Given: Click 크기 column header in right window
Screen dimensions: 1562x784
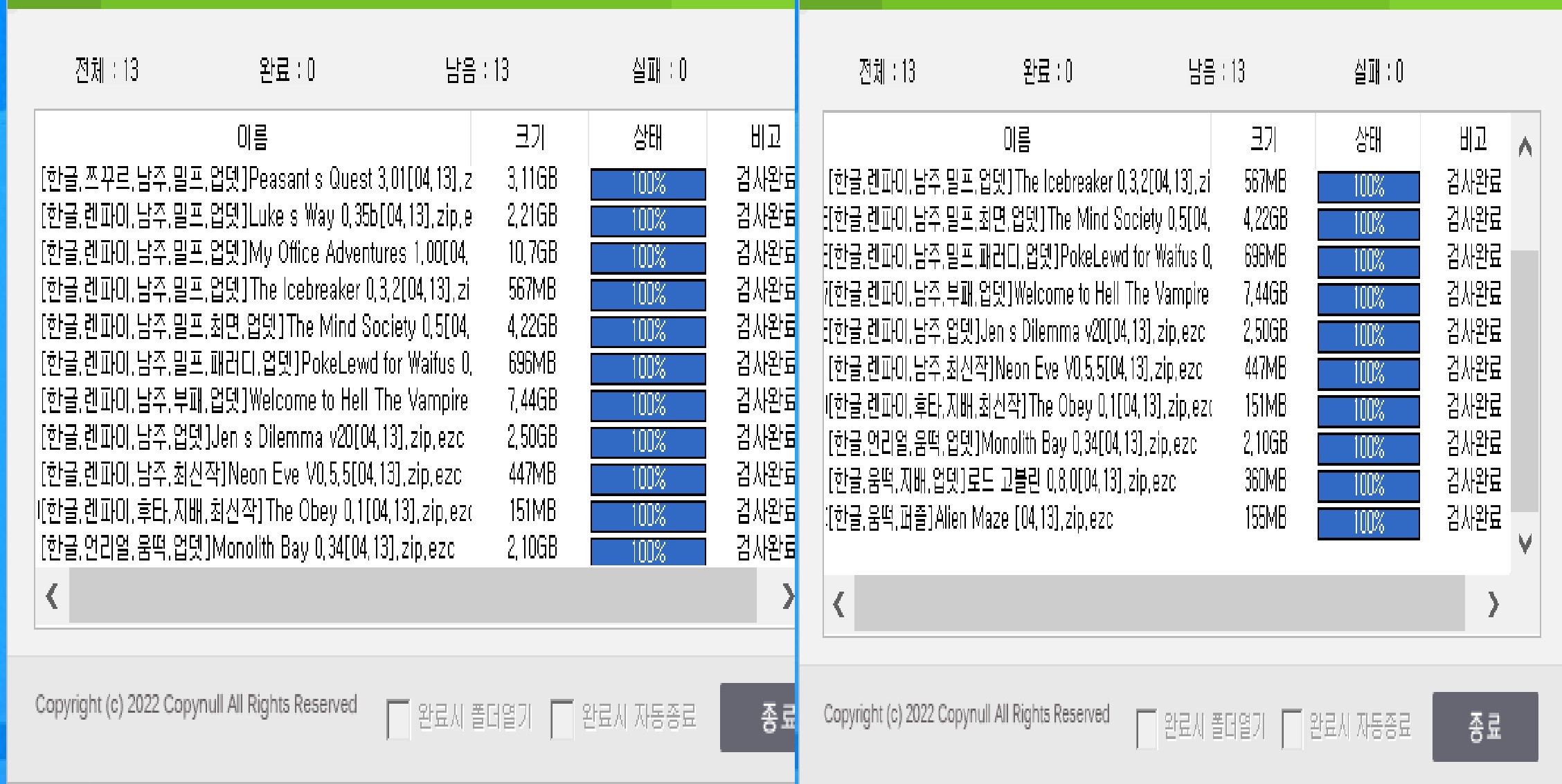Looking at the screenshot, I should coord(1263,140).
